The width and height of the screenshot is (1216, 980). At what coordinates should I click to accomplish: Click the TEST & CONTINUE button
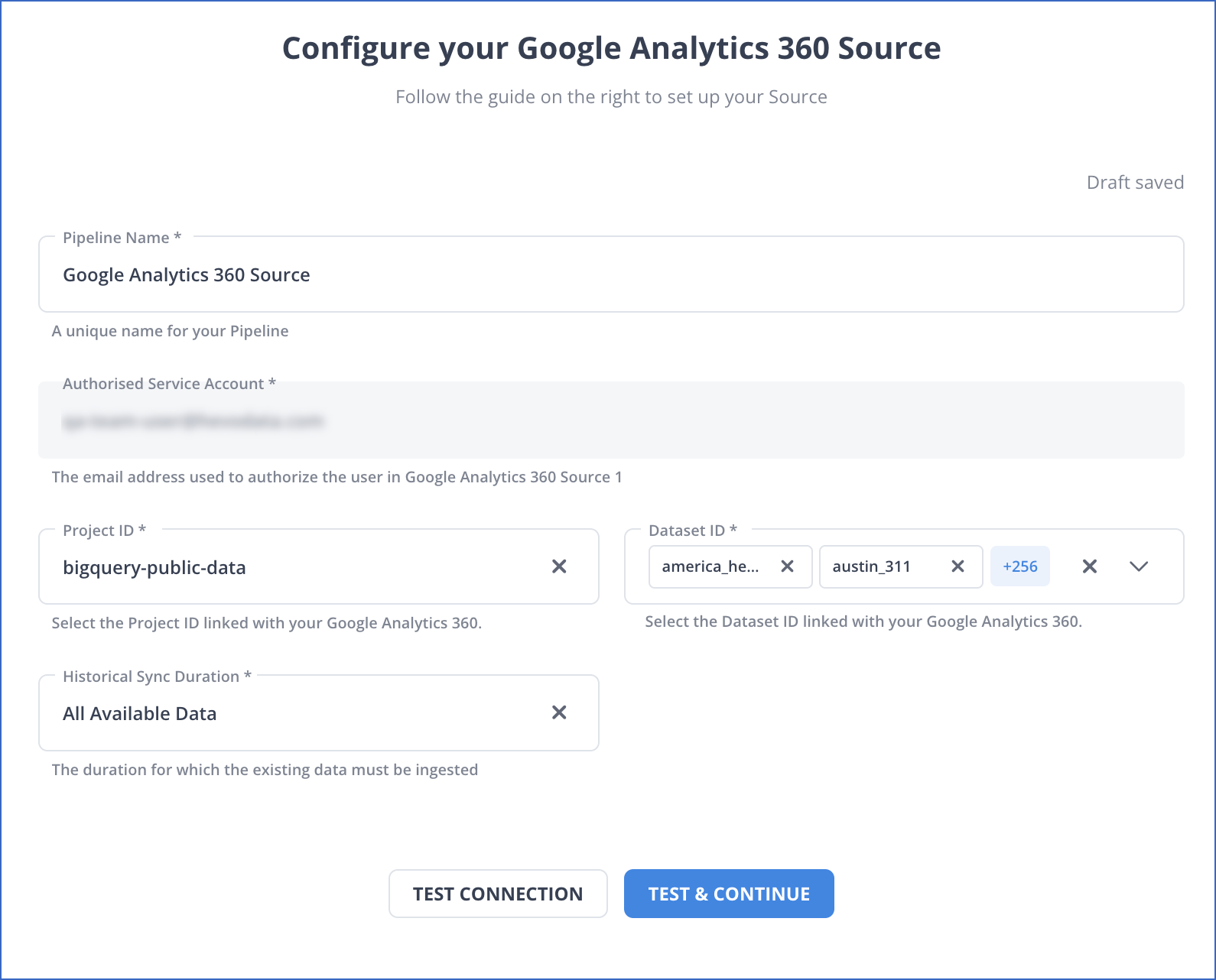[729, 894]
